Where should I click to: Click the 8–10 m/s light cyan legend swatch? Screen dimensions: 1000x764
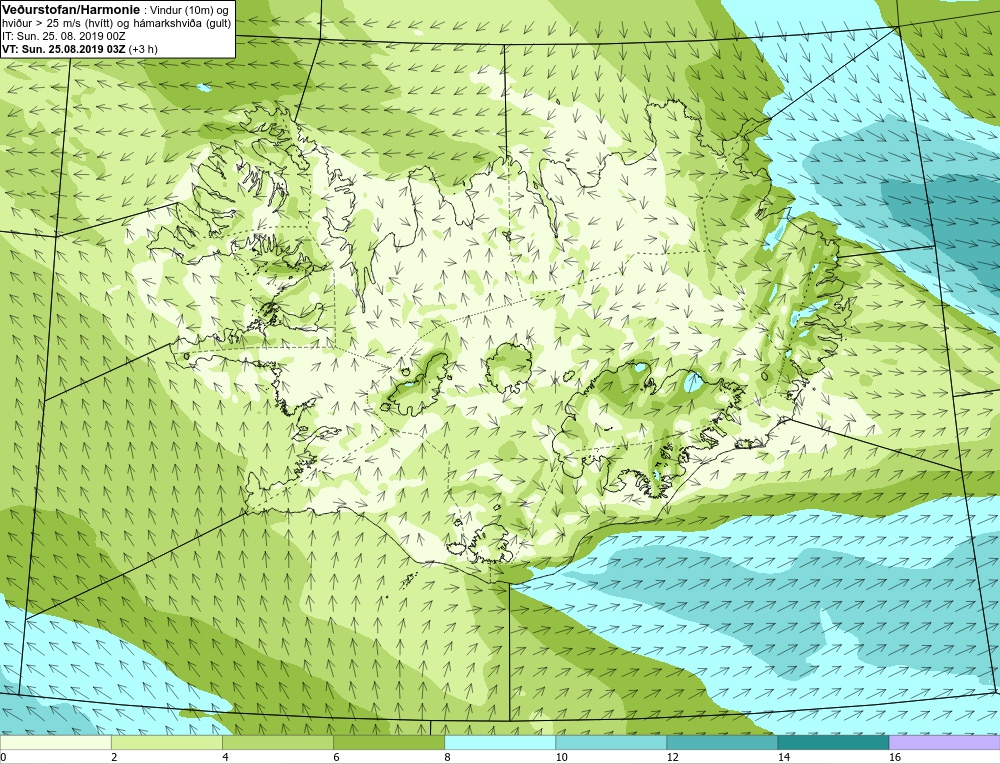tap(499, 742)
